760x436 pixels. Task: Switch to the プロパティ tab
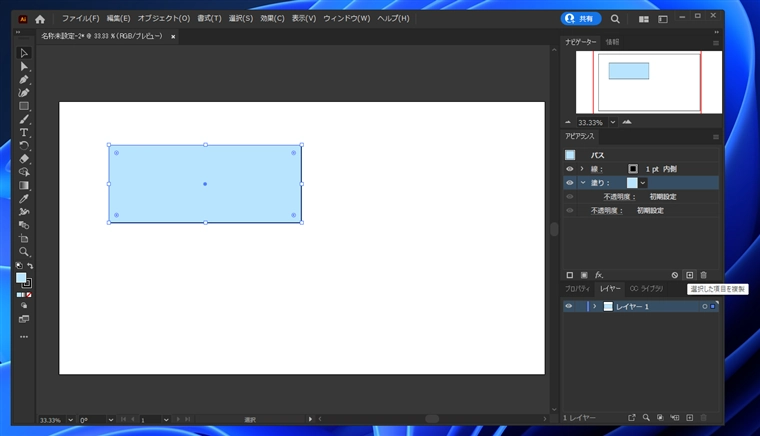(x=577, y=289)
